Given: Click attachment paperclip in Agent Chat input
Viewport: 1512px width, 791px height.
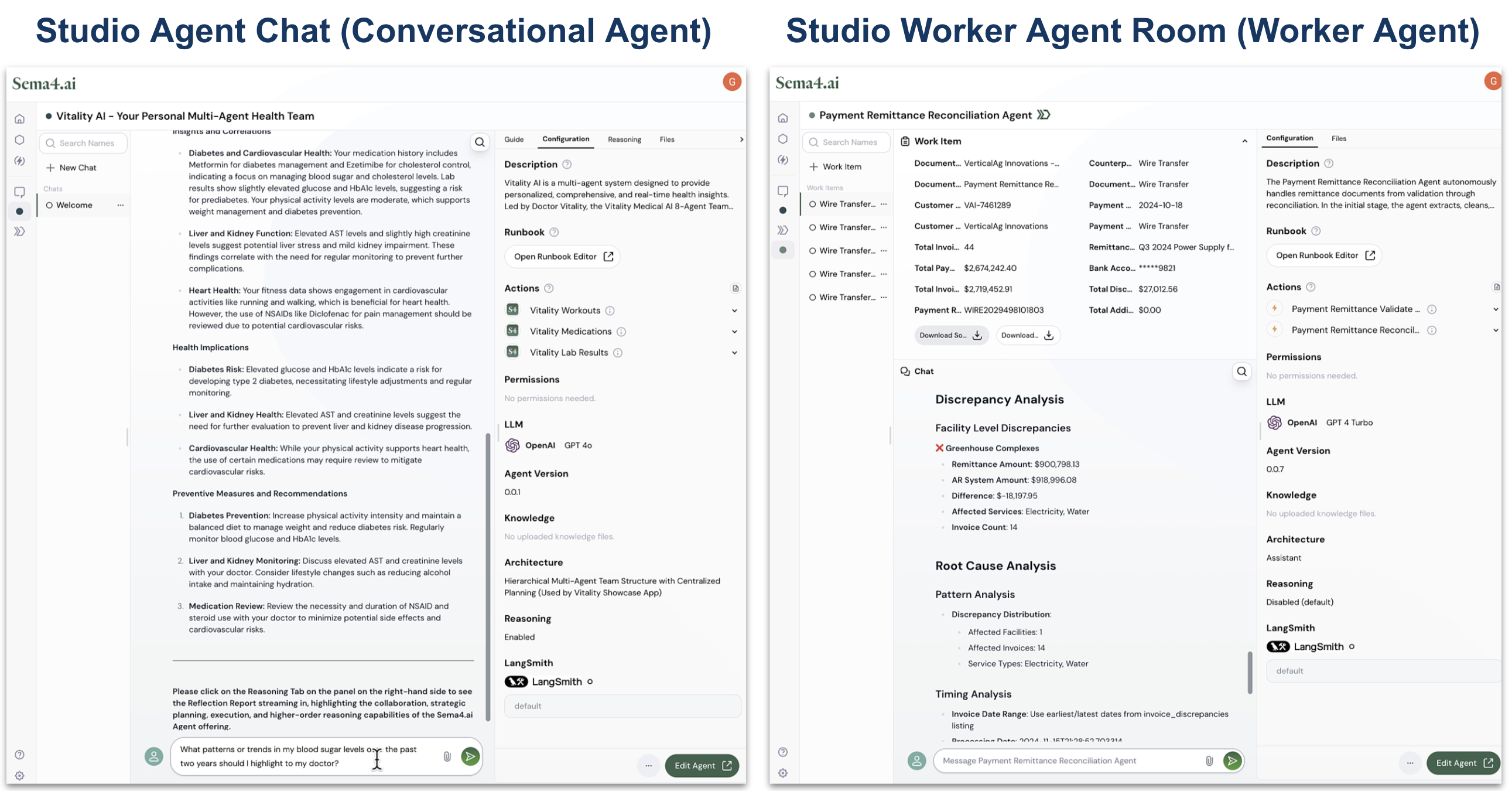Looking at the screenshot, I should pyautogui.click(x=447, y=756).
